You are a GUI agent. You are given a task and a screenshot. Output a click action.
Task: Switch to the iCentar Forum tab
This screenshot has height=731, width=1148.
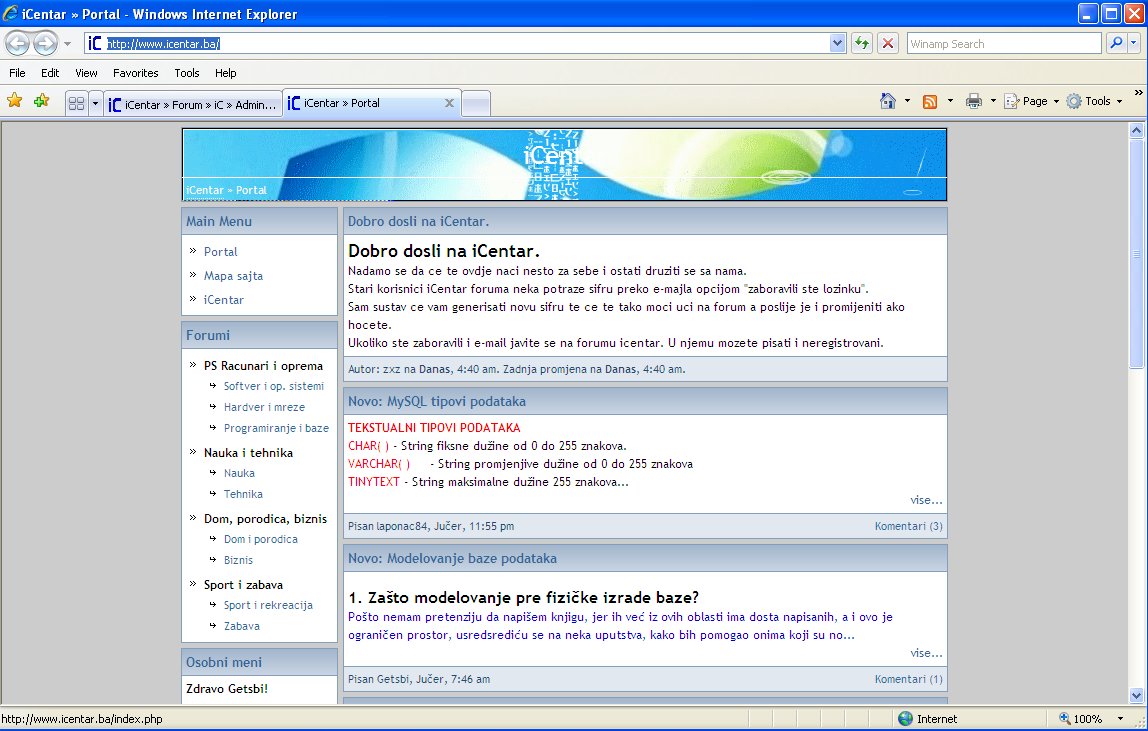tap(192, 103)
